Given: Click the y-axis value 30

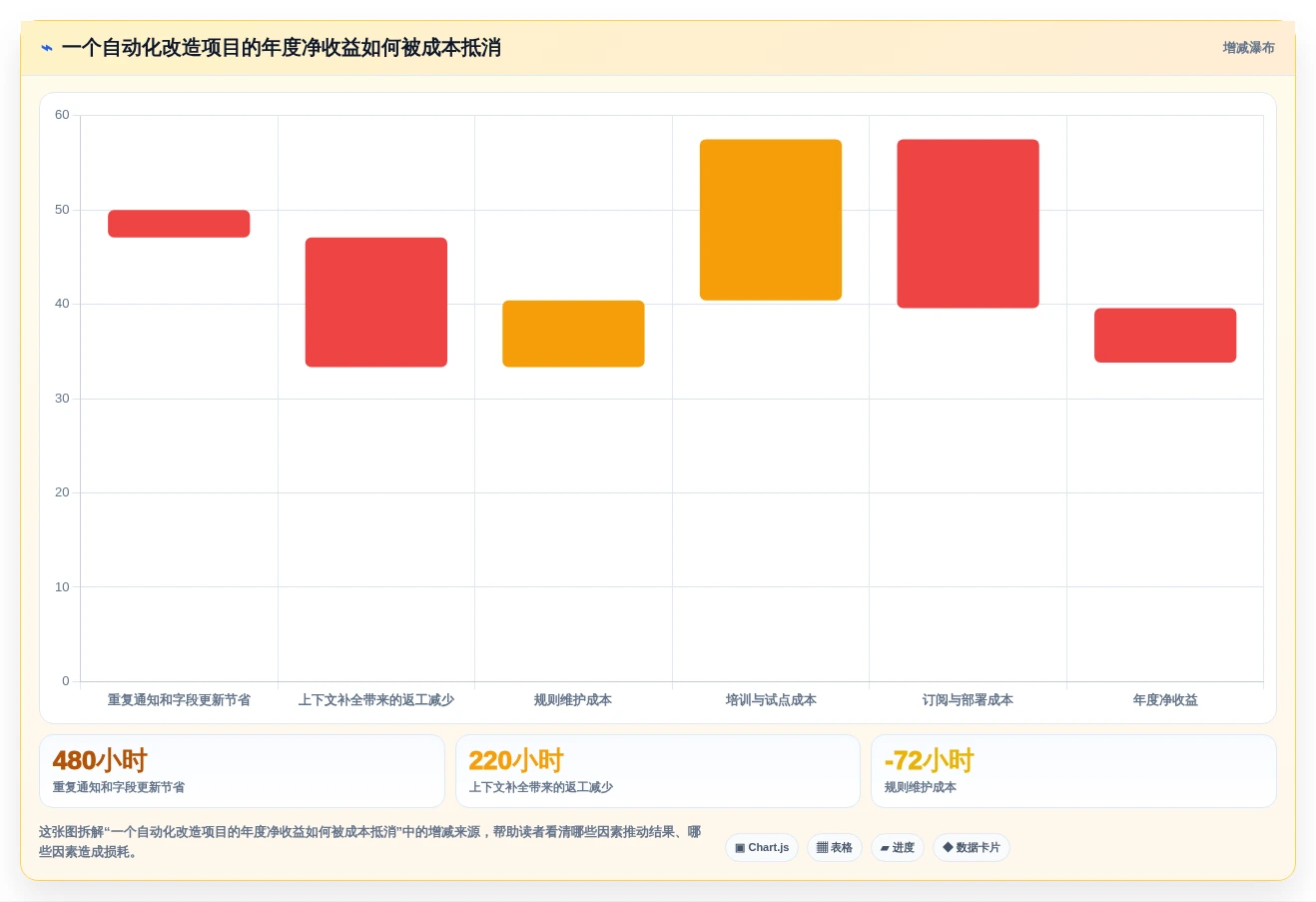Looking at the screenshot, I should (x=62, y=399).
